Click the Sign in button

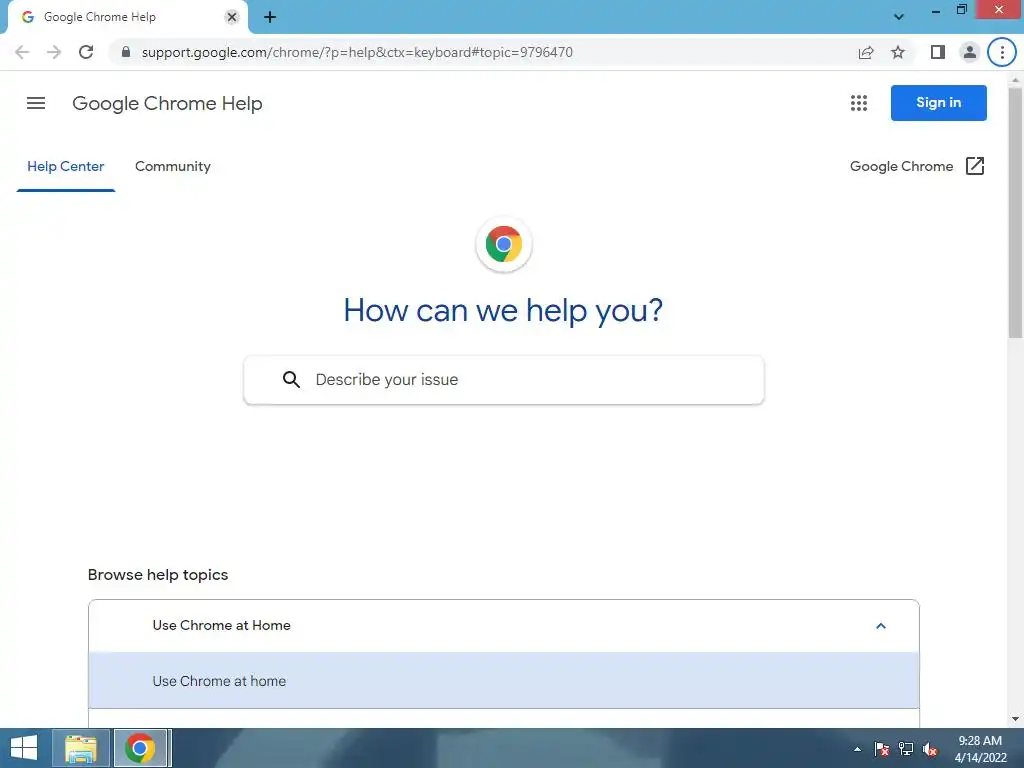(938, 103)
